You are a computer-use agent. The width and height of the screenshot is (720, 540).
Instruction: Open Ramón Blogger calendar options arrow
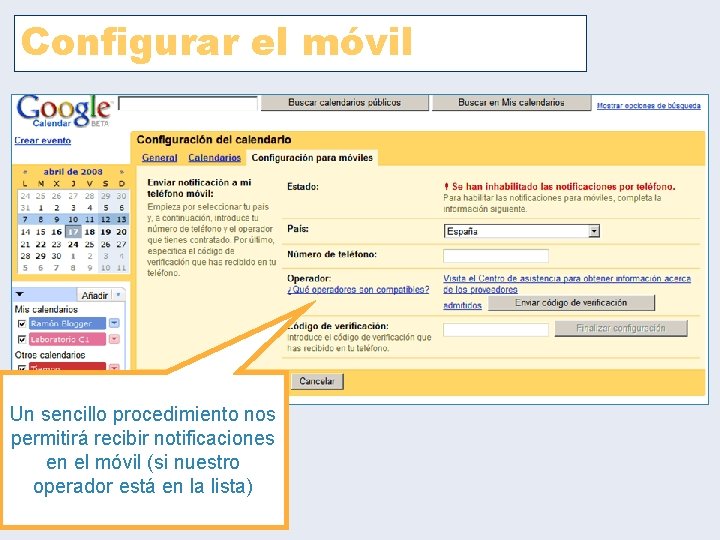click(x=114, y=323)
